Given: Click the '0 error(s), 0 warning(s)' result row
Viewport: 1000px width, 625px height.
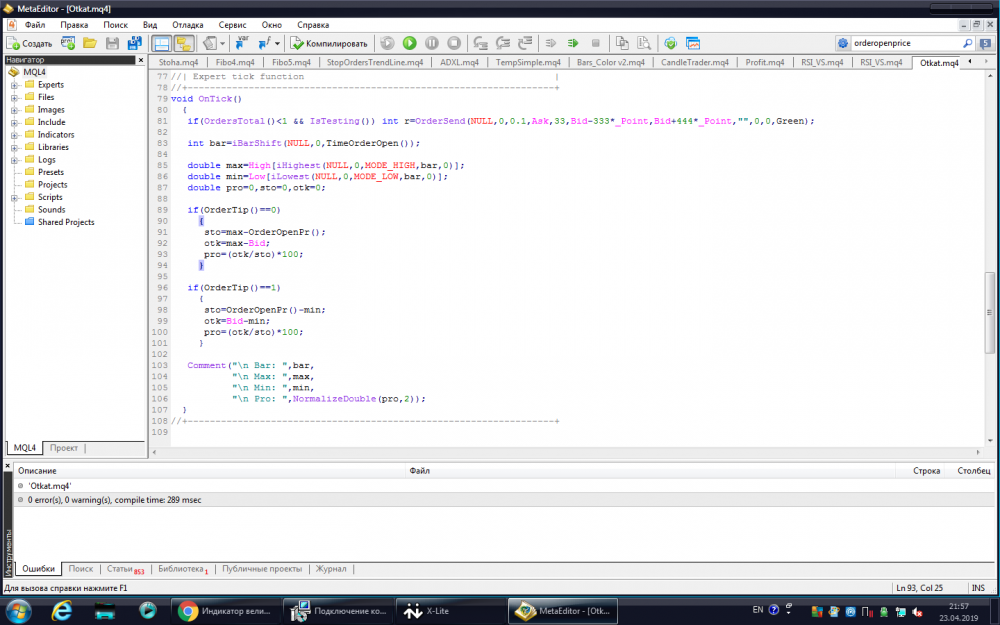Looking at the screenshot, I should pos(504,500).
